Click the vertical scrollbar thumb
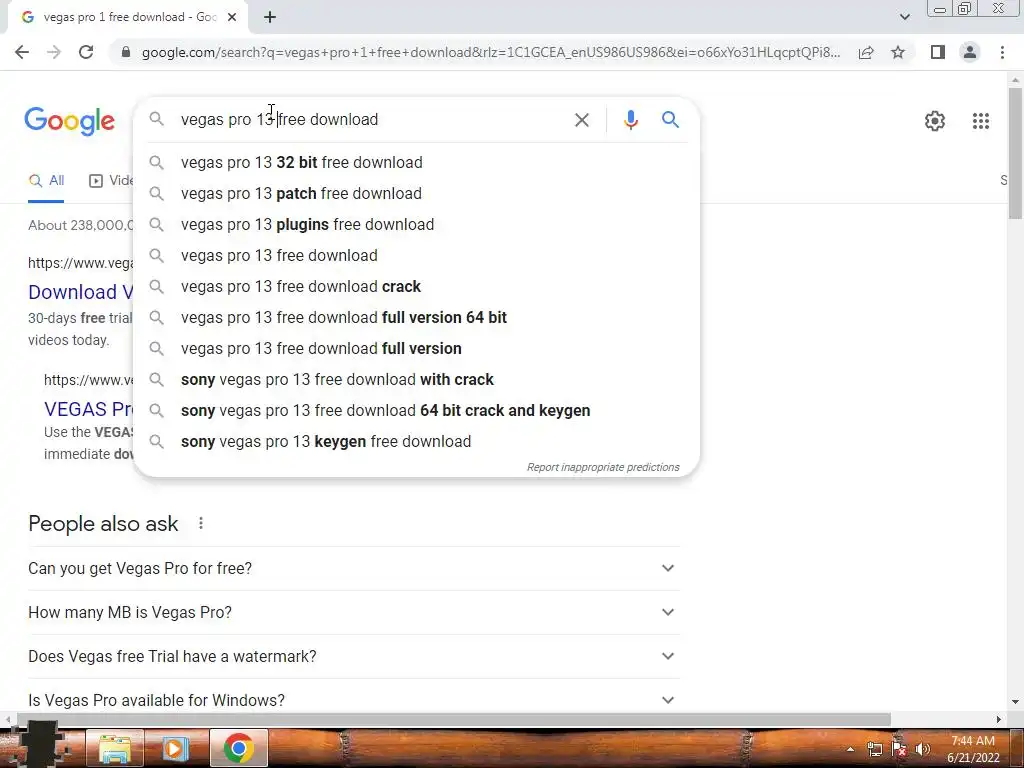1024x768 pixels. pyautogui.click(x=1015, y=153)
